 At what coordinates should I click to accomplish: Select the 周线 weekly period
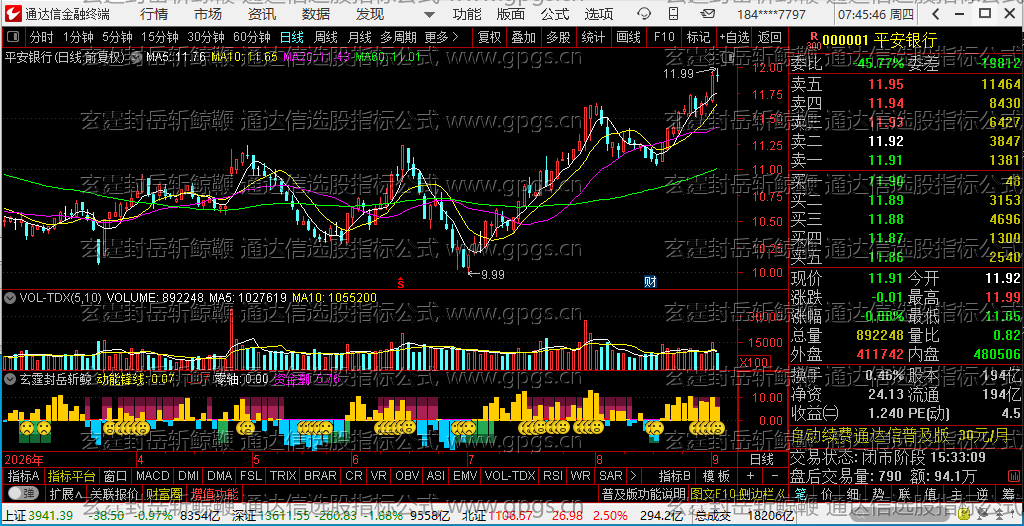pos(325,37)
